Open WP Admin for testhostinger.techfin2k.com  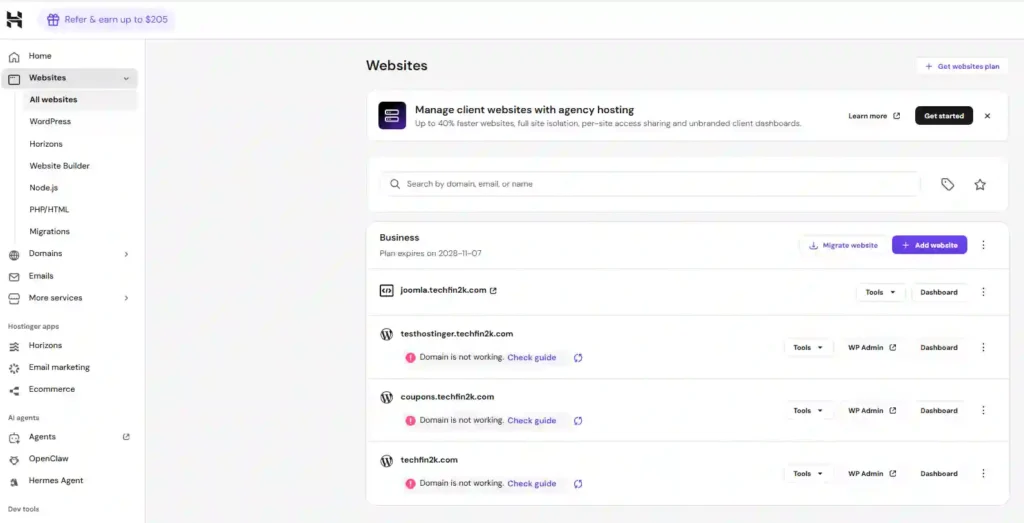(x=872, y=348)
